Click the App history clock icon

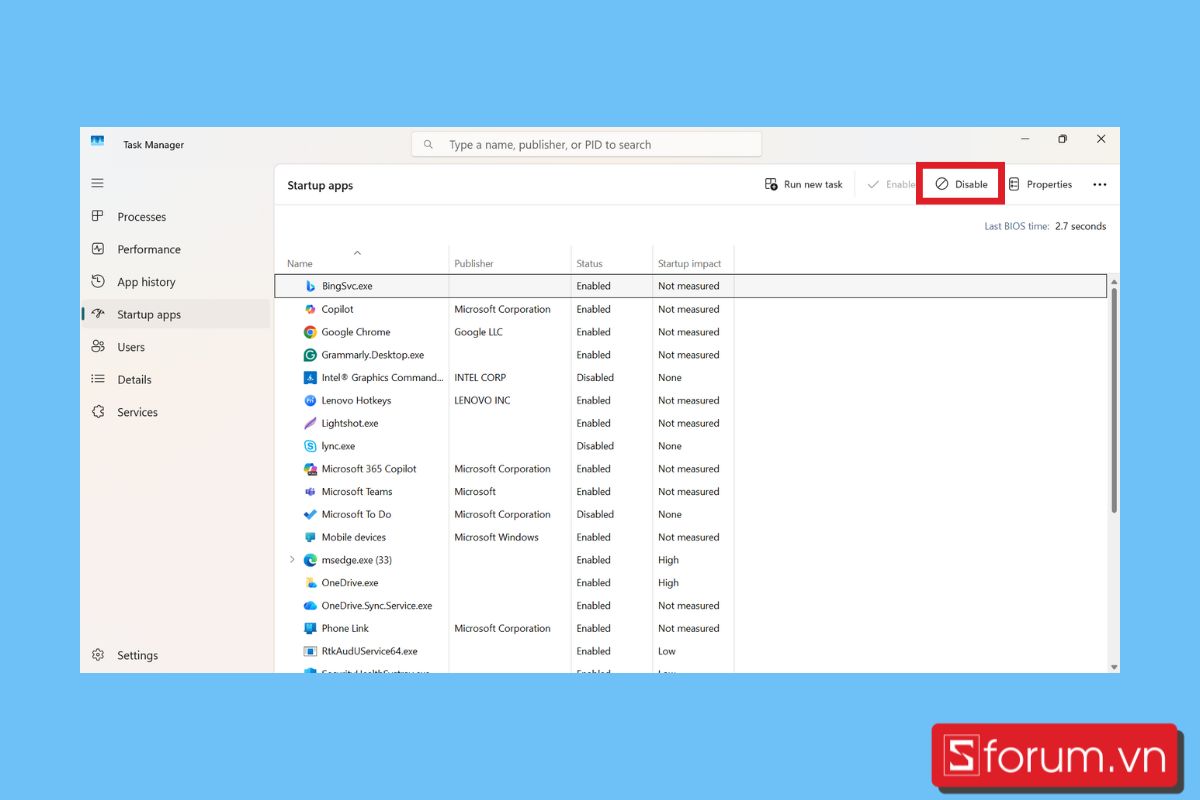(x=98, y=281)
